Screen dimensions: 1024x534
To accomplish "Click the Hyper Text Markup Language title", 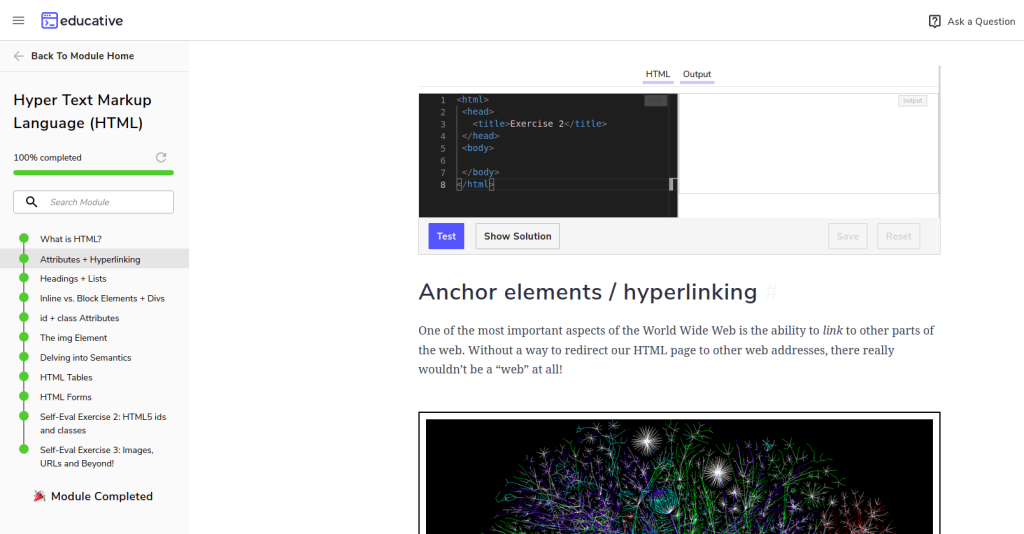I will (82, 112).
